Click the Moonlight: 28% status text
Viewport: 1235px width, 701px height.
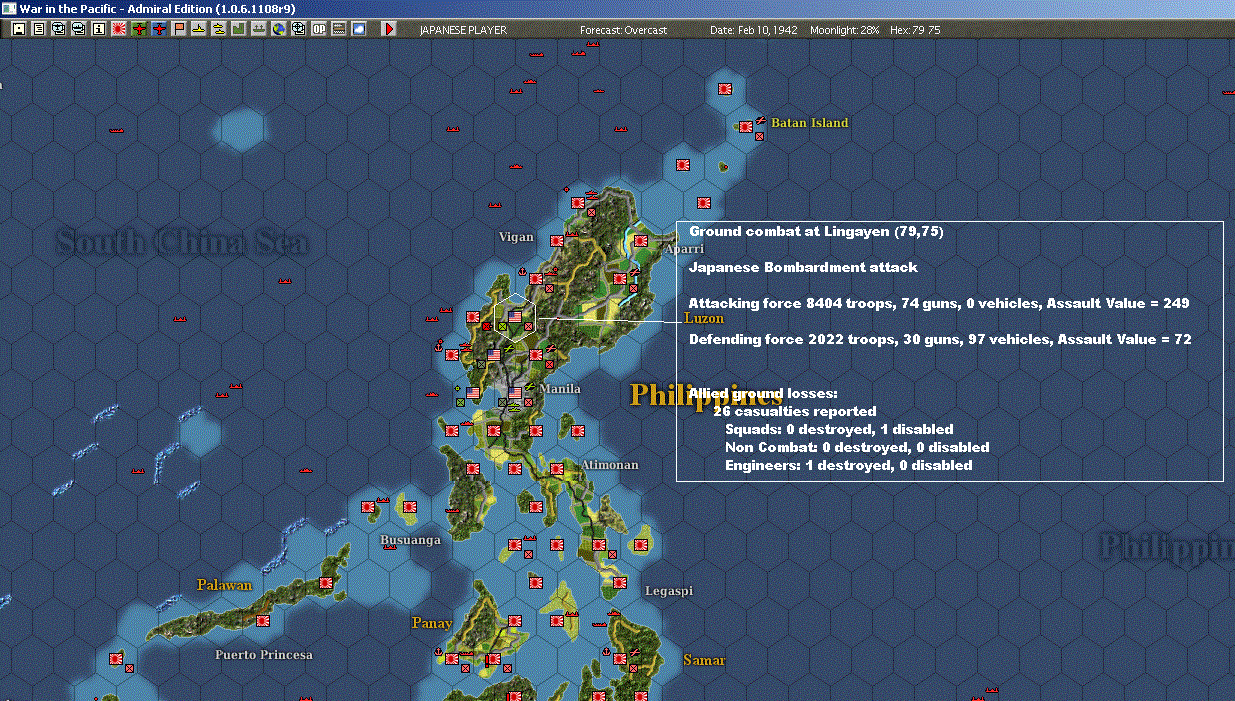pos(845,30)
